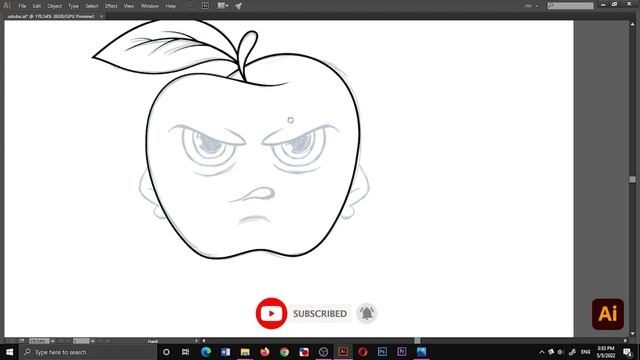The image size is (640, 360).
Task: Open Opera browser from taskbar
Action: pyautogui.click(x=362, y=352)
